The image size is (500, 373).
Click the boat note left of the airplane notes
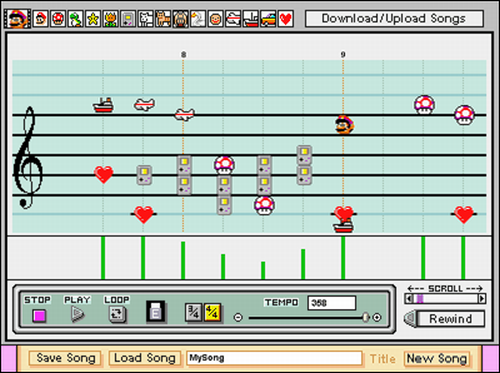point(103,105)
